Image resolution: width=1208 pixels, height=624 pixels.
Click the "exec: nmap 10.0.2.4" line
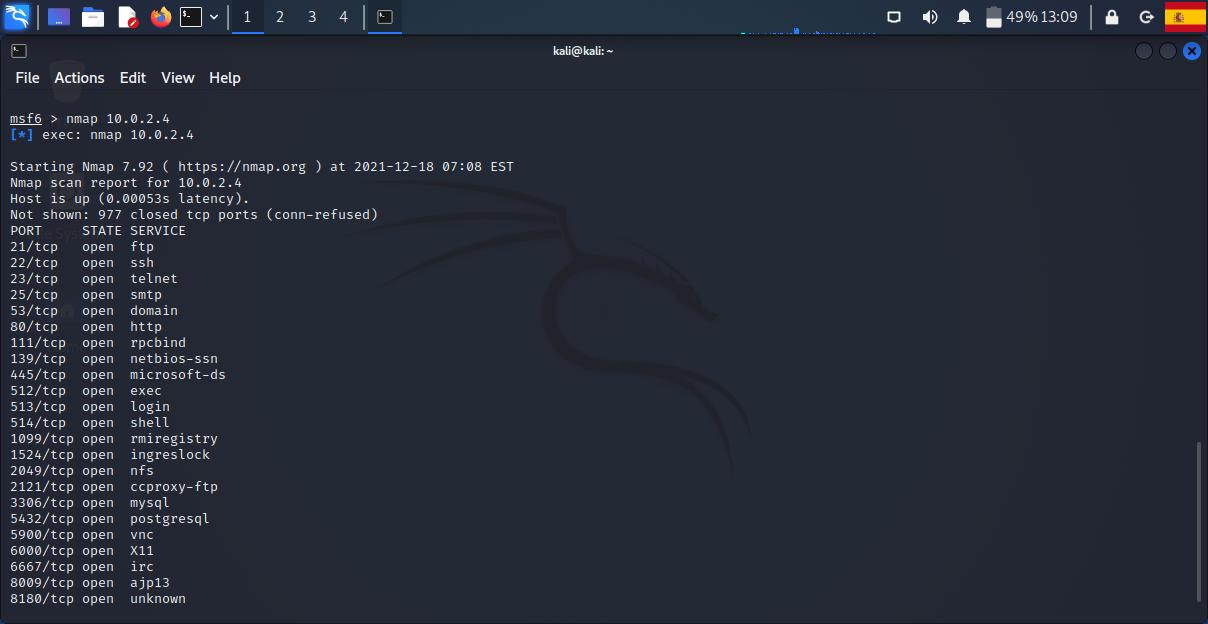click(102, 135)
